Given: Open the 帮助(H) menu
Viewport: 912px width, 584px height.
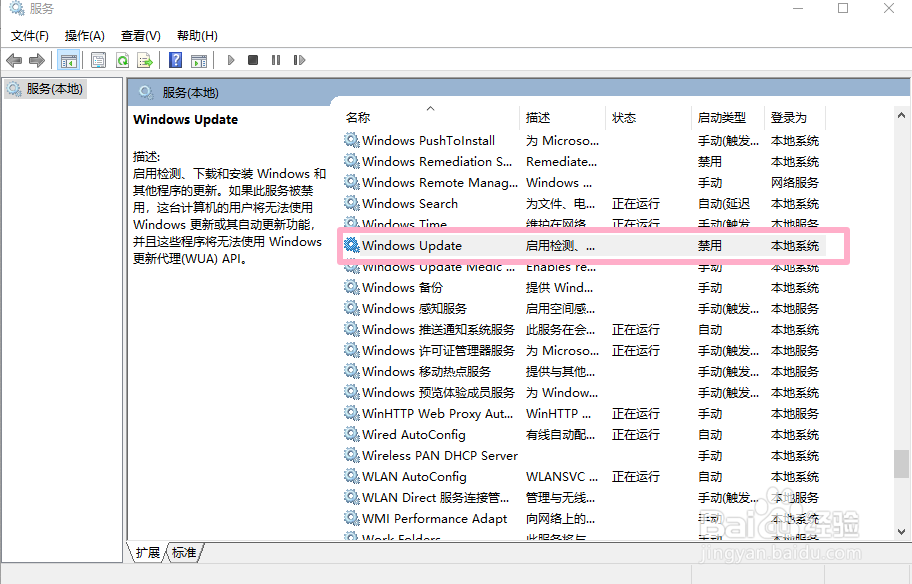Looking at the screenshot, I should (x=197, y=36).
